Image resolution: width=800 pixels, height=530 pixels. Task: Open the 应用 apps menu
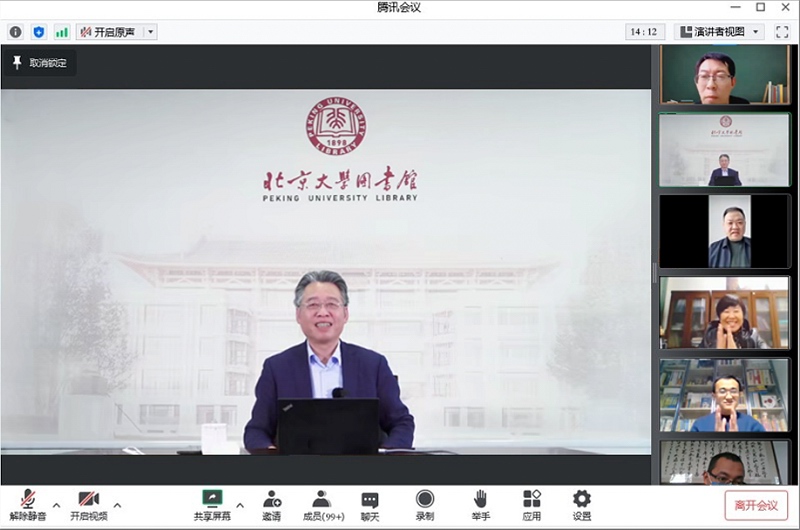(x=532, y=505)
